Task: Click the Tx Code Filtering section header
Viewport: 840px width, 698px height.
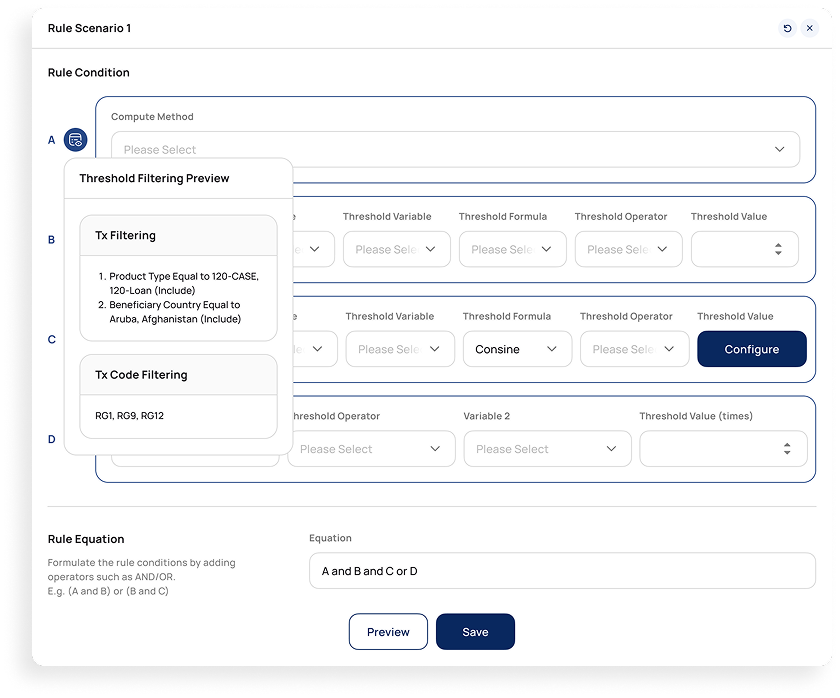Action: point(178,375)
